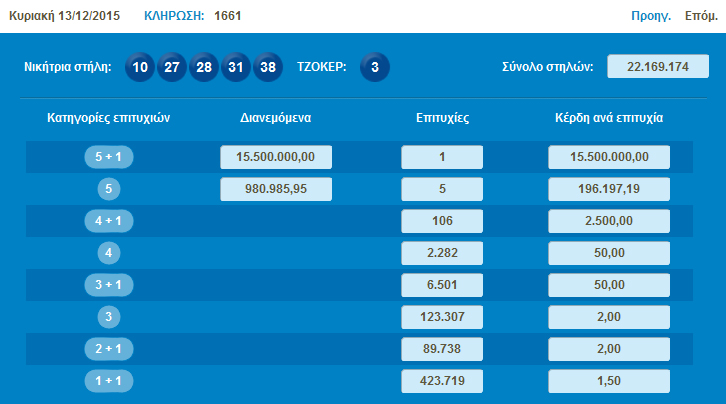Select the 3 + 1 category badge
This screenshot has height=404, width=726.
coord(109,285)
